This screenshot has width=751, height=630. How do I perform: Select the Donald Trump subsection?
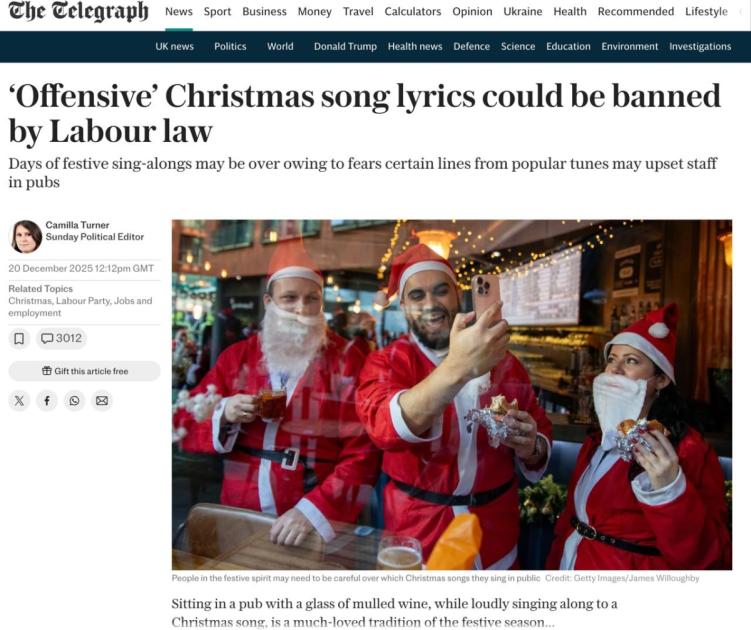(x=345, y=46)
